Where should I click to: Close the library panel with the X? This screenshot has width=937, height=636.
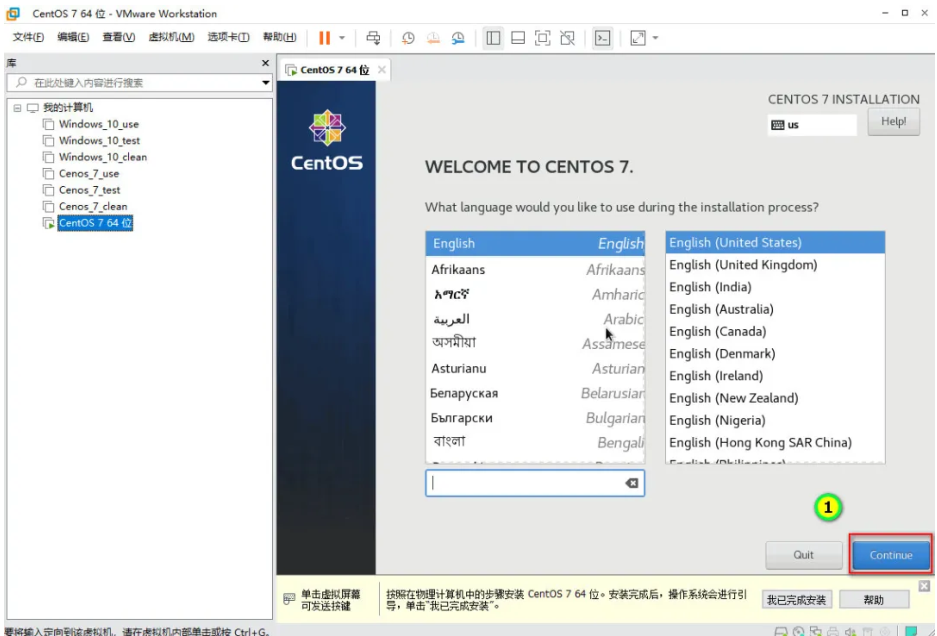pos(265,63)
